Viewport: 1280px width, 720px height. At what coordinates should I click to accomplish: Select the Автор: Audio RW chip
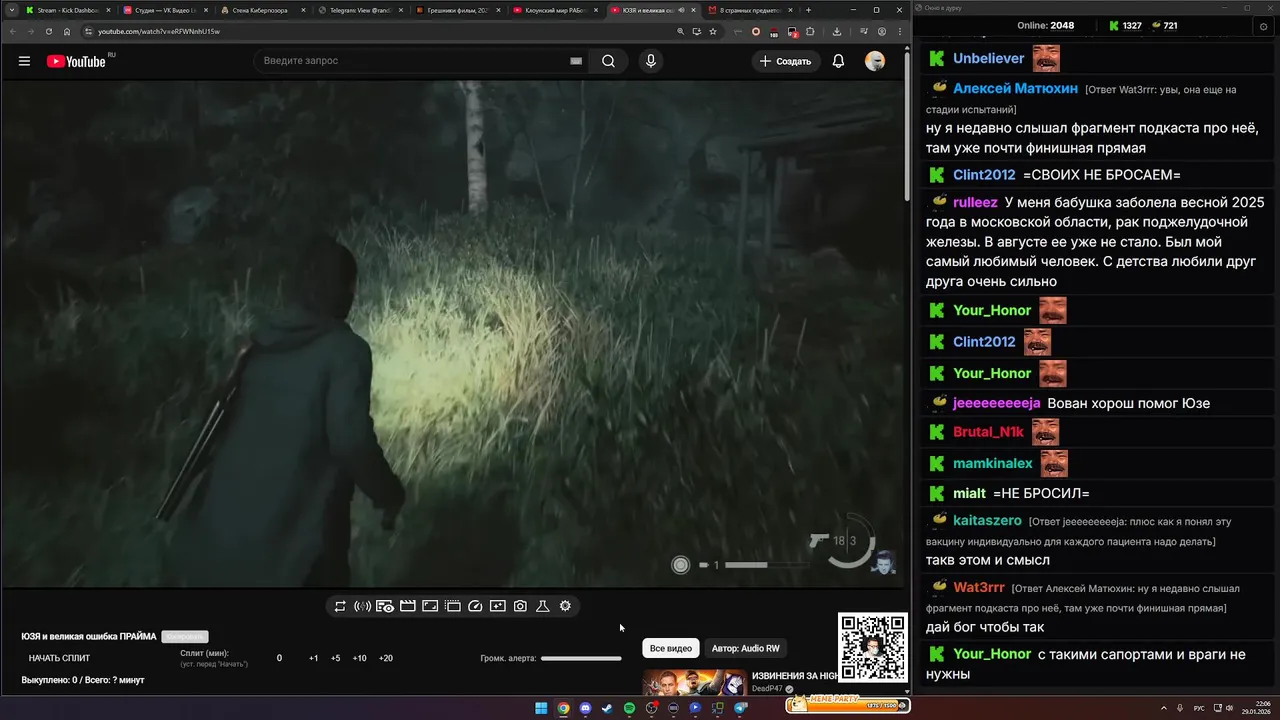[x=745, y=648]
